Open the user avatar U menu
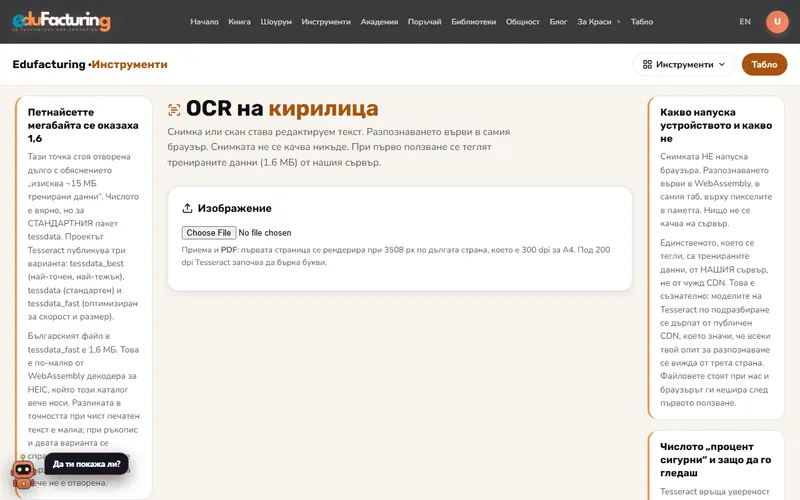 777,21
